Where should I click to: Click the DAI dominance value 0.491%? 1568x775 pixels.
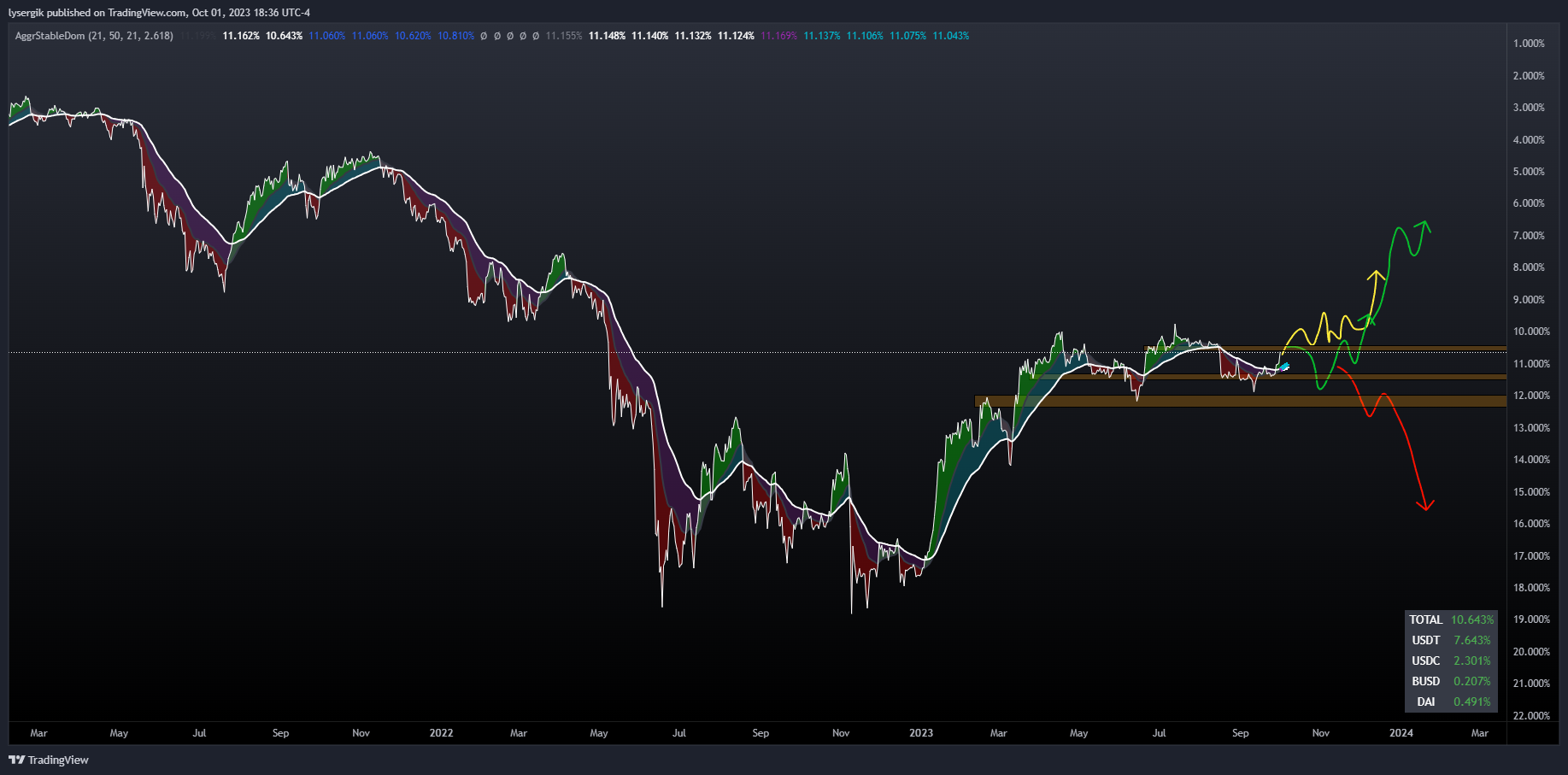click(x=1472, y=702)
